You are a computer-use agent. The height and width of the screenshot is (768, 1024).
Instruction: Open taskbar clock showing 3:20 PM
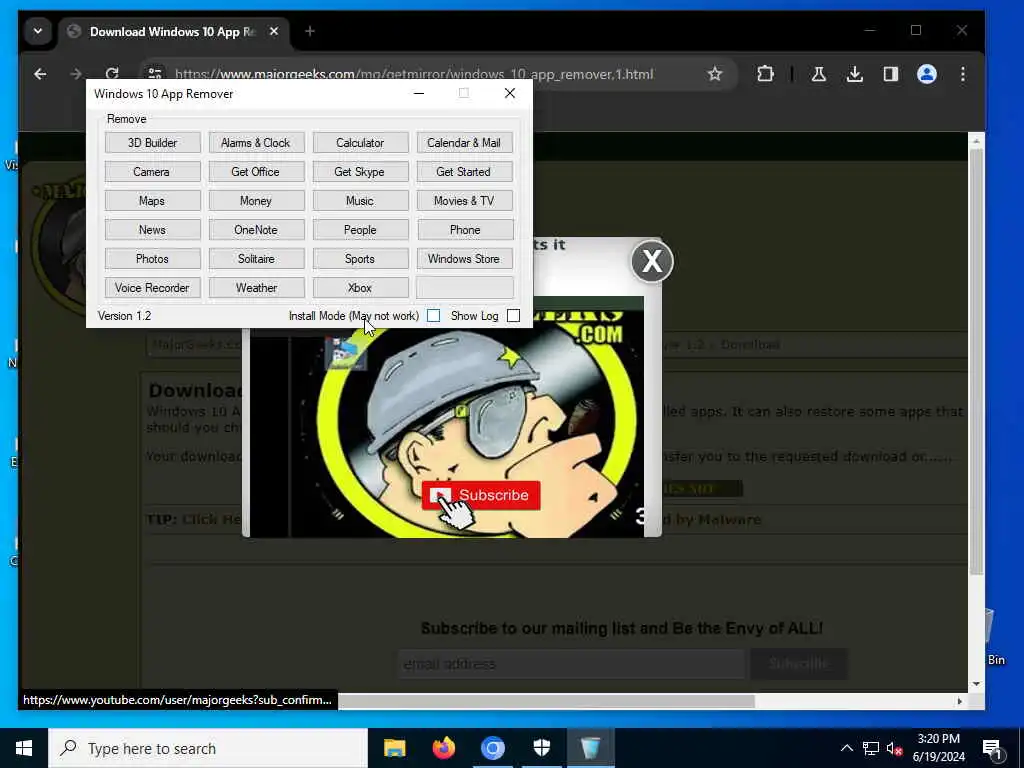(x=938, y=748)
